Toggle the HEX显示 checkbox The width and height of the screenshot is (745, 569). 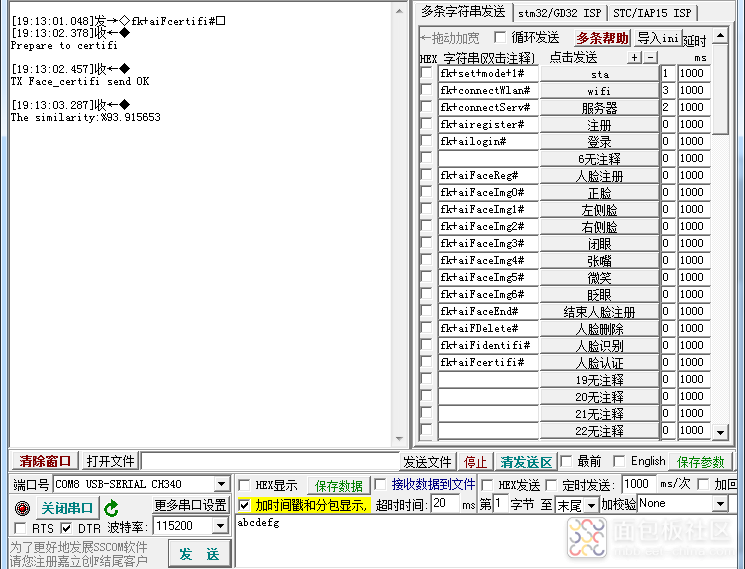(244, 485)
